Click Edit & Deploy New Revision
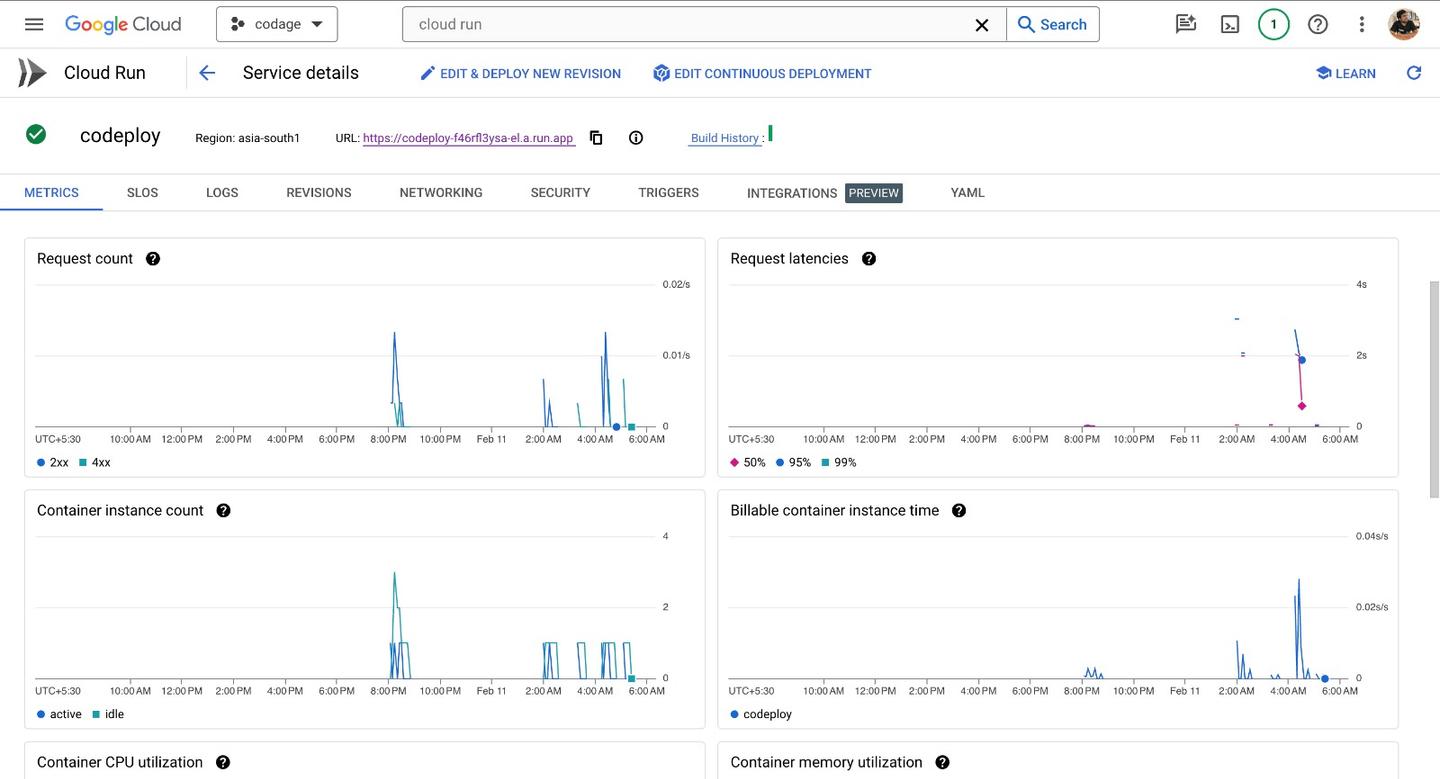Image resolution: width=1440 pixels, height=779 pixels. pos(520,73)
